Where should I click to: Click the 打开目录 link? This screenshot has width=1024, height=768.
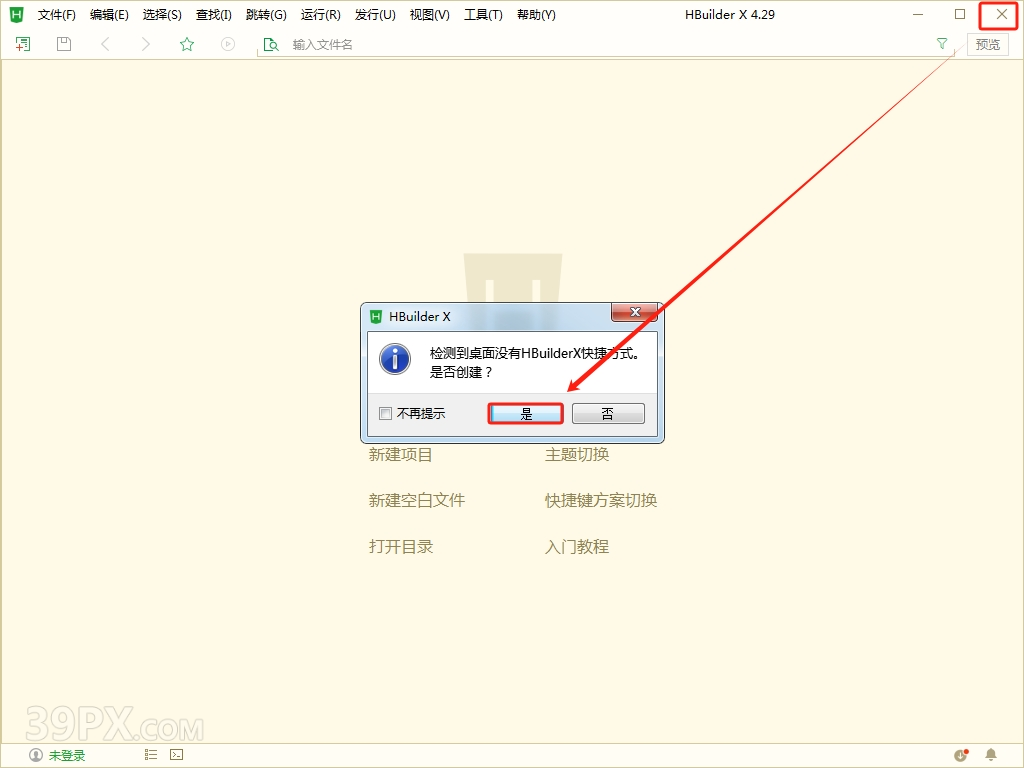[401, 547]
